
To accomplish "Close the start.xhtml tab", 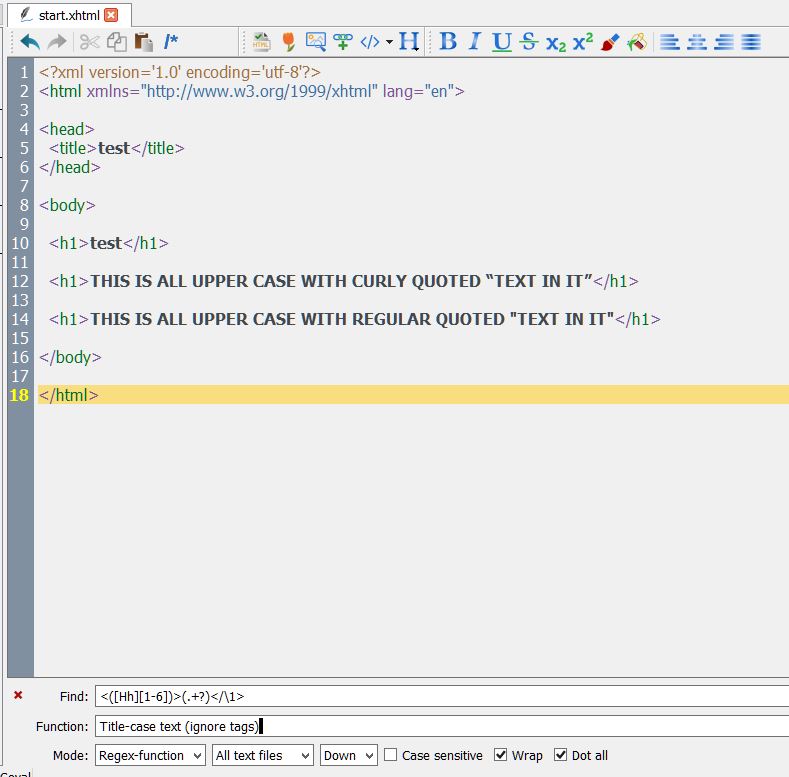I will click(111, 15).
